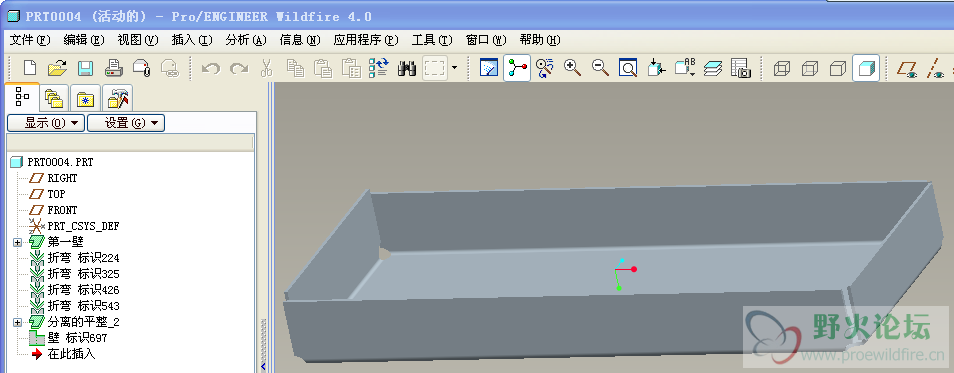The image size is (954, 373).
Task: Select PRT0004.PRT in the model tree
Action: click(x=60, y=162)
